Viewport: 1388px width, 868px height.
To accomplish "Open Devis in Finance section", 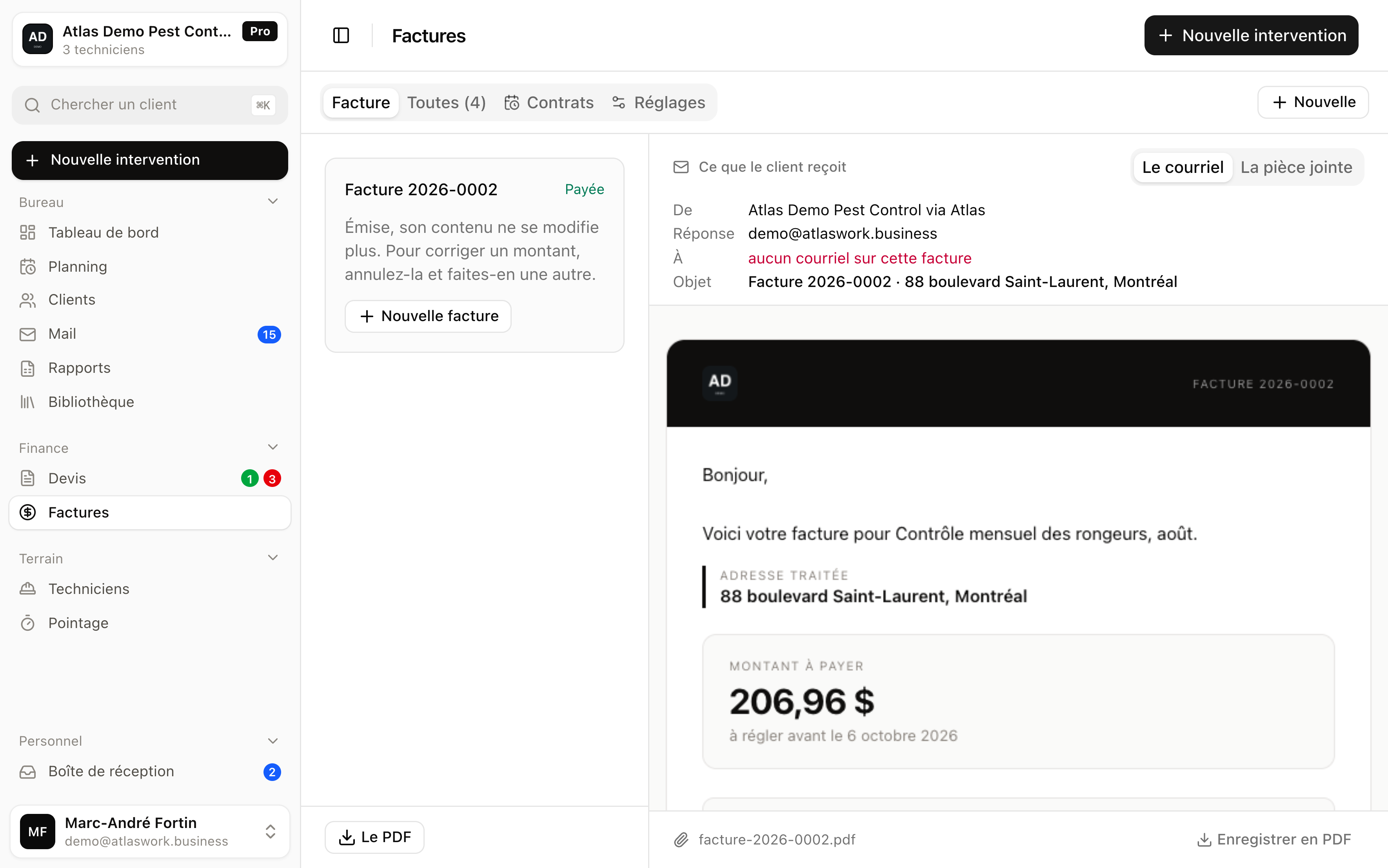I will point(149,478).
